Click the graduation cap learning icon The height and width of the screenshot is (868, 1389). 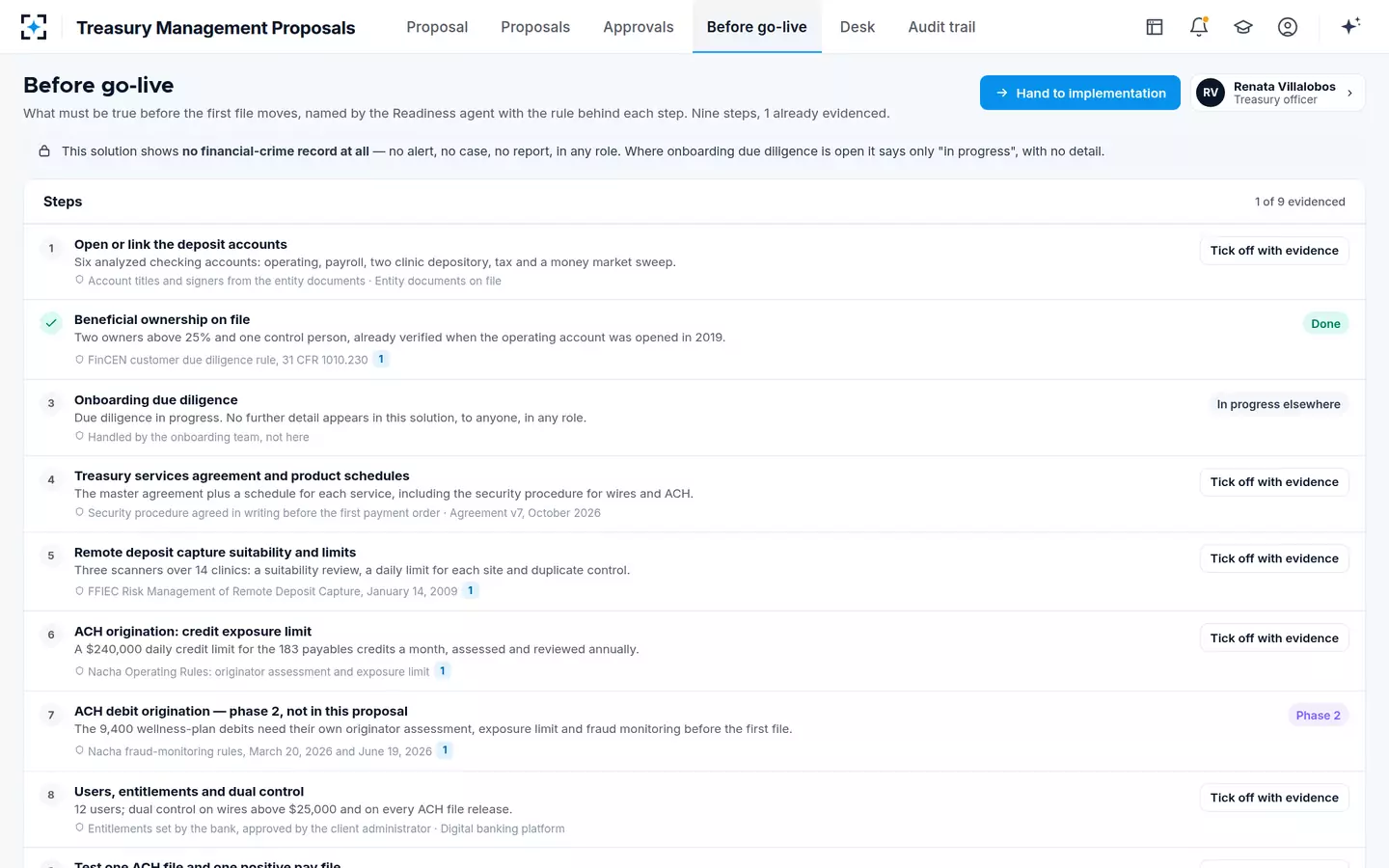(1243, 27)
